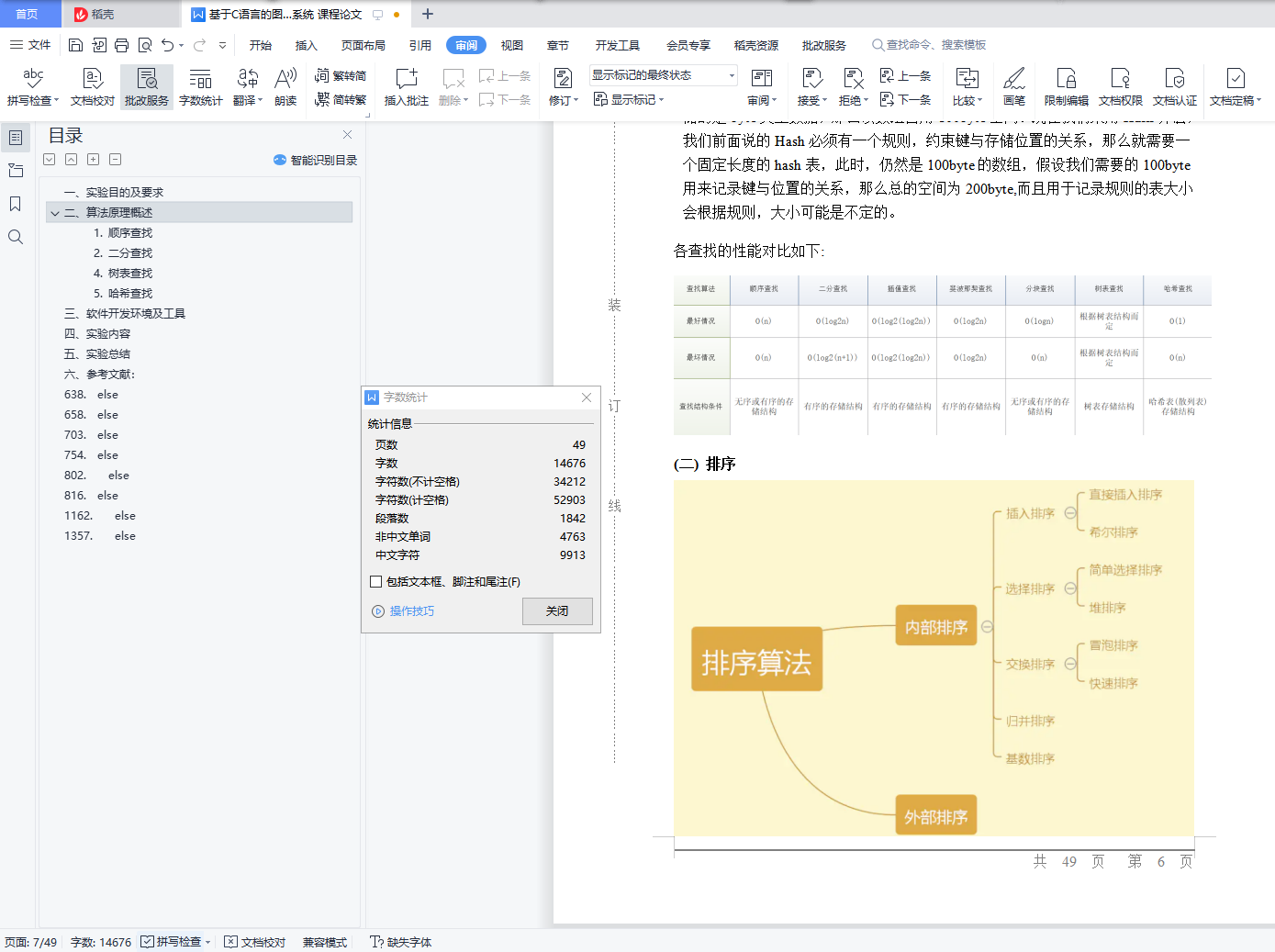Screen dimensions: 1275x952
Task: Click the down-arrow level icon in 目录 panel
Action: click(50, 160)
